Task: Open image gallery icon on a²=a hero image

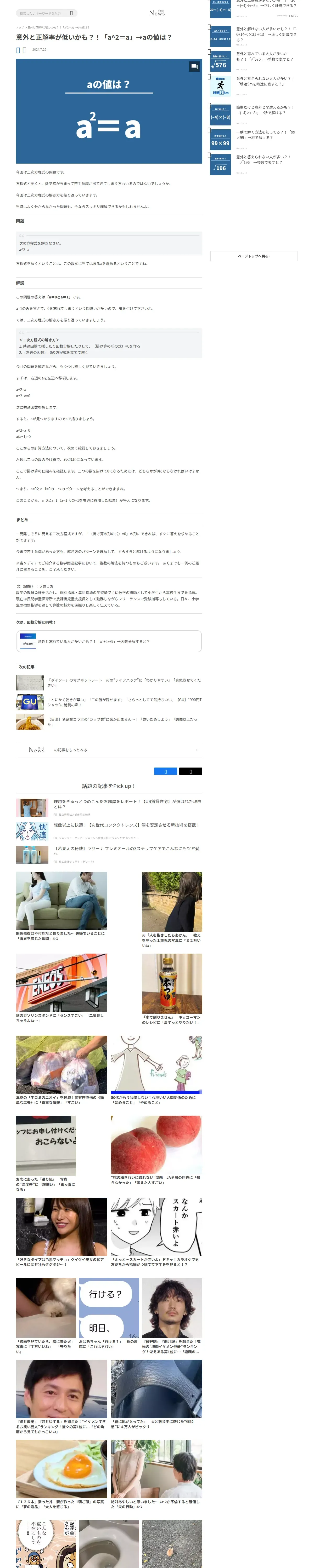Action: pyautogui.click(x=194, y=66)
